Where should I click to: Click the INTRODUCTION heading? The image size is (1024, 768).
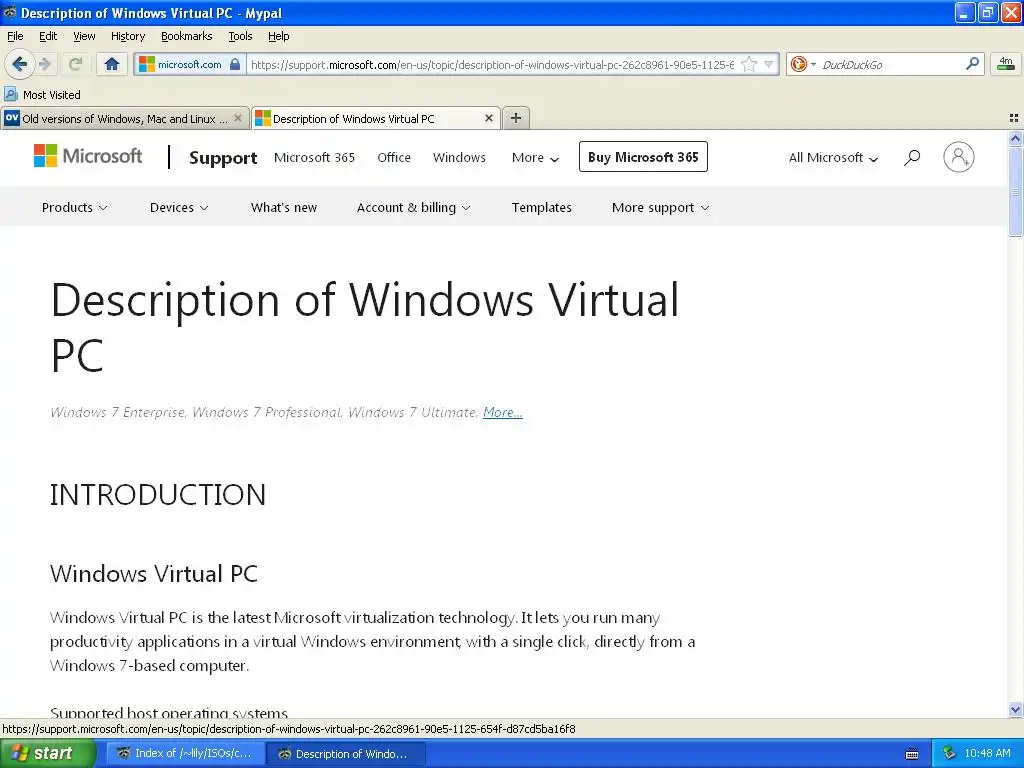(158, 495)
